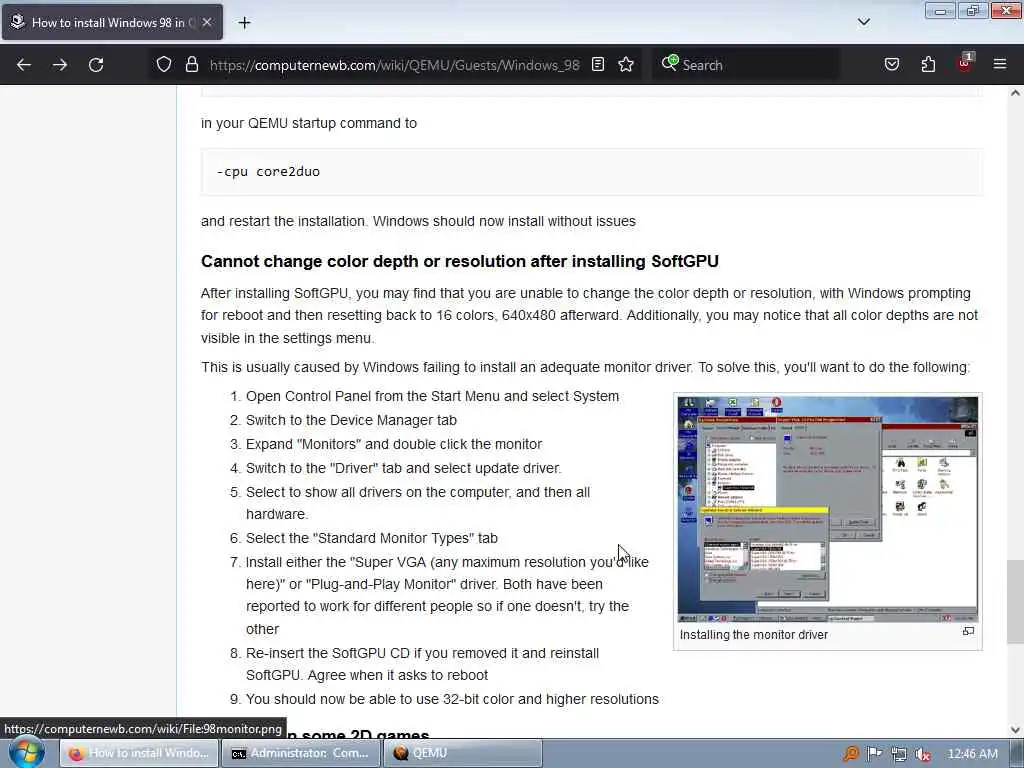Open the orange tray icon
The width and height of the screenshot is (1024, 768).
click(x=850, y=754)
